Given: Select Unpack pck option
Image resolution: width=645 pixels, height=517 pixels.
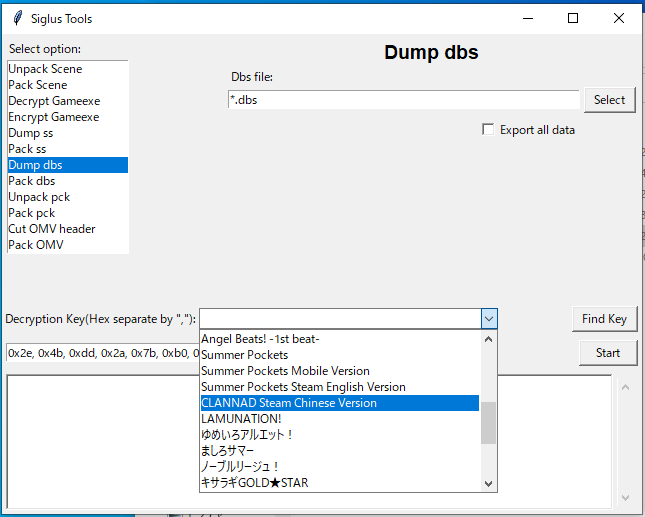Looking at the screenshot, I should (x=68, y=197).
